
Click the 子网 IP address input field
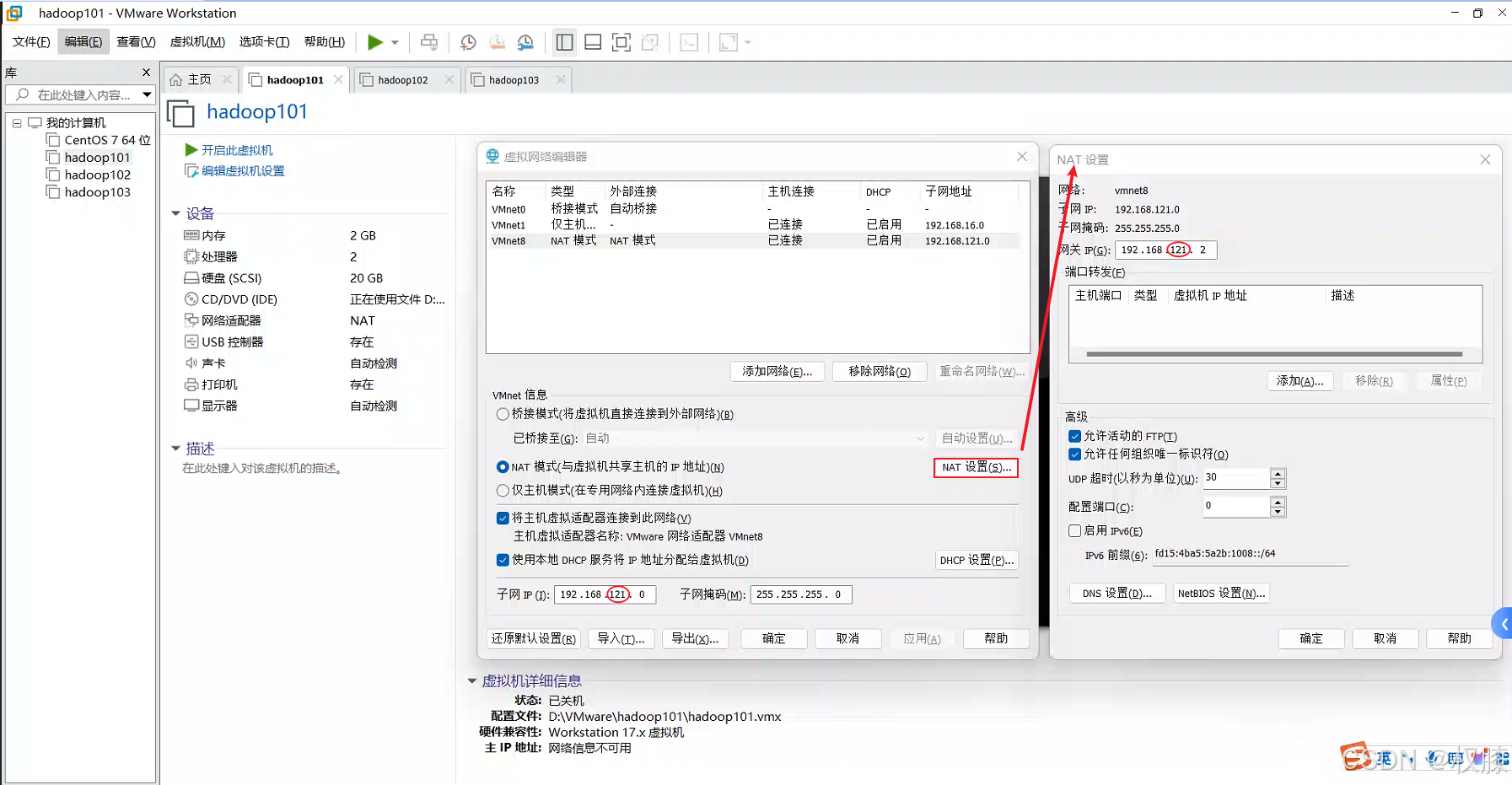(605, 594)
